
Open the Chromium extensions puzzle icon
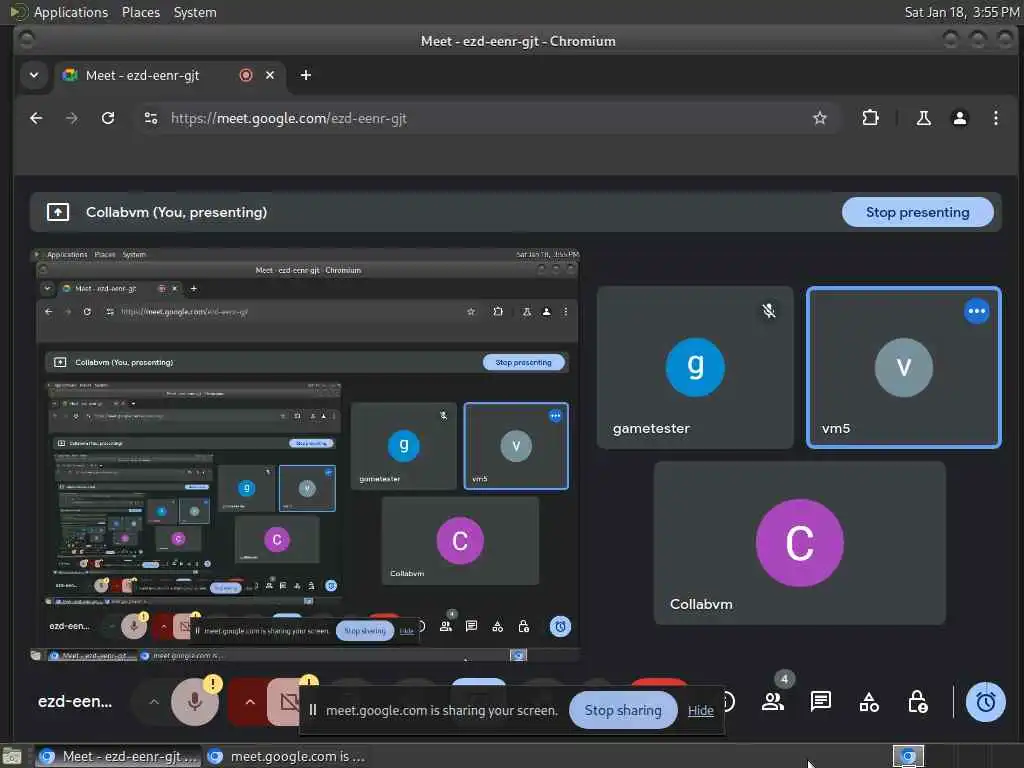click(870, 118)
